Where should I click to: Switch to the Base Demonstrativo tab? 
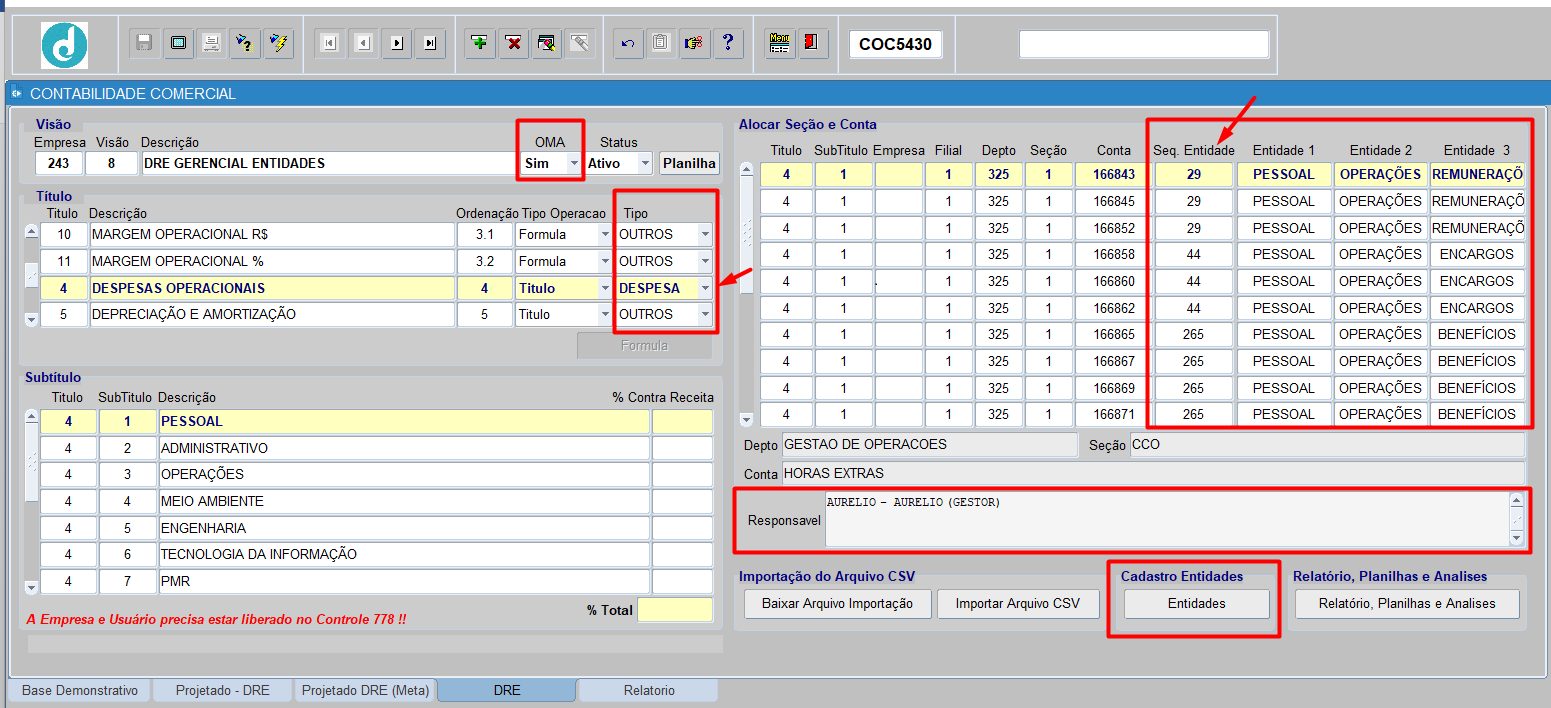[x=80, y=690]
